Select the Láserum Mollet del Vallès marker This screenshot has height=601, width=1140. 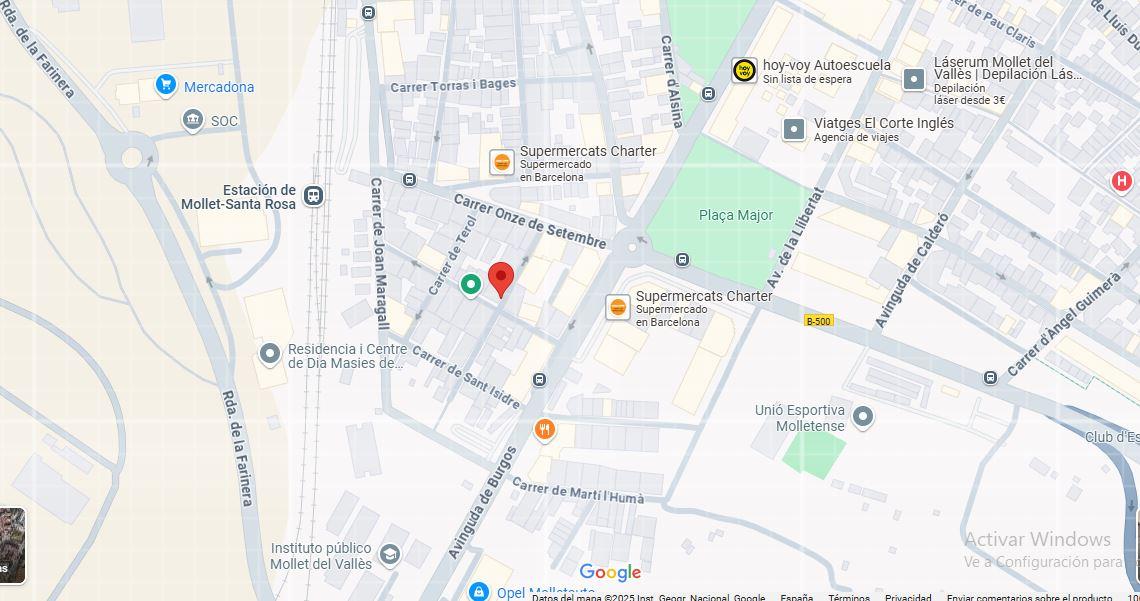coord(913,79)
